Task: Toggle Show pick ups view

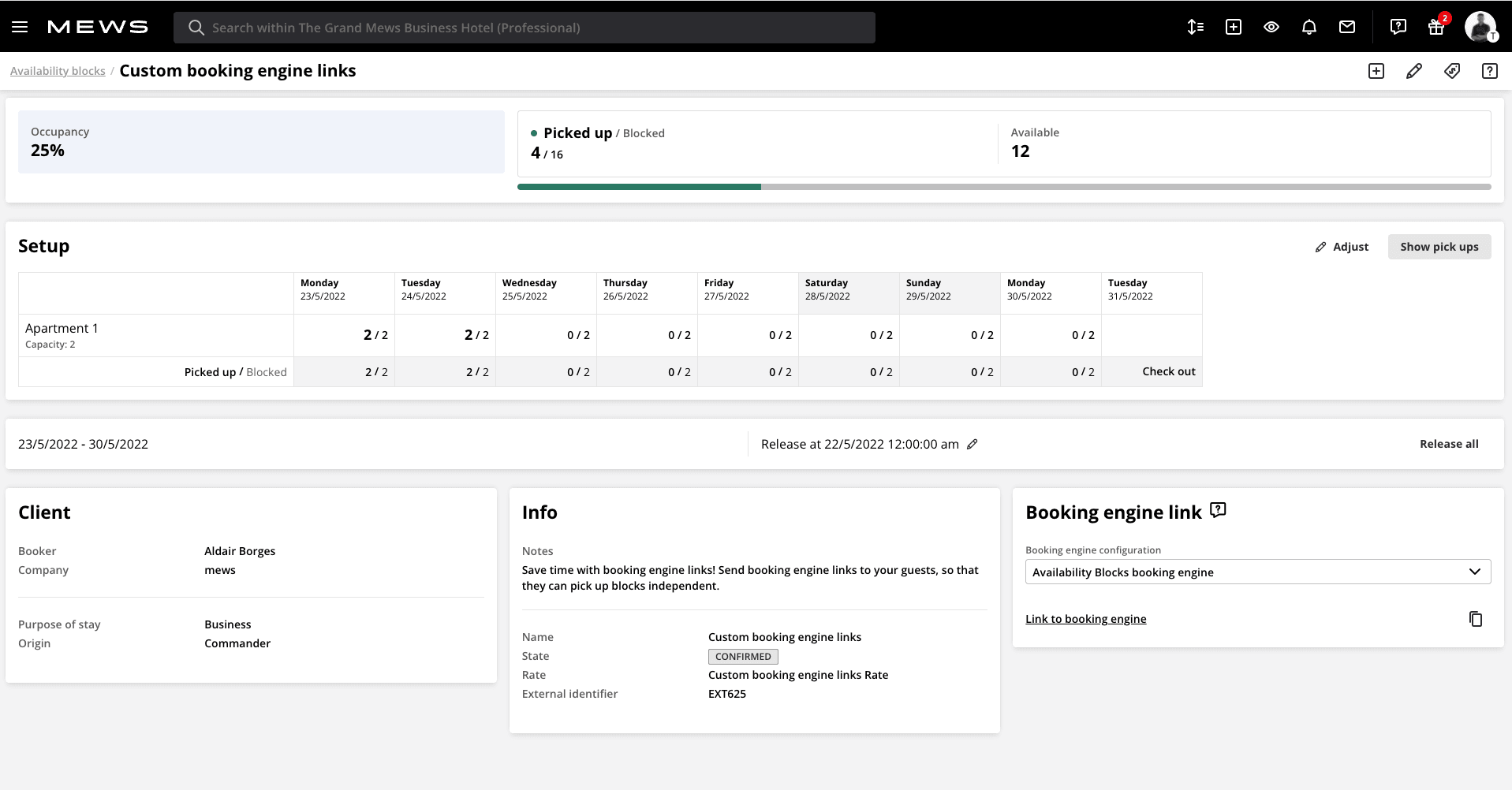Action: click(x=1439, y=246)
